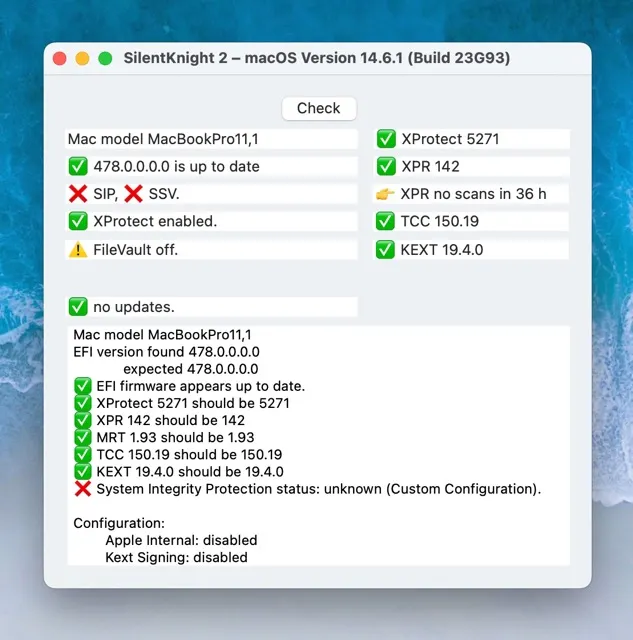Click the red X before SSV
The height and width of the screenshot is (640, 633).
pyautogui.click(x=133, y=194)
